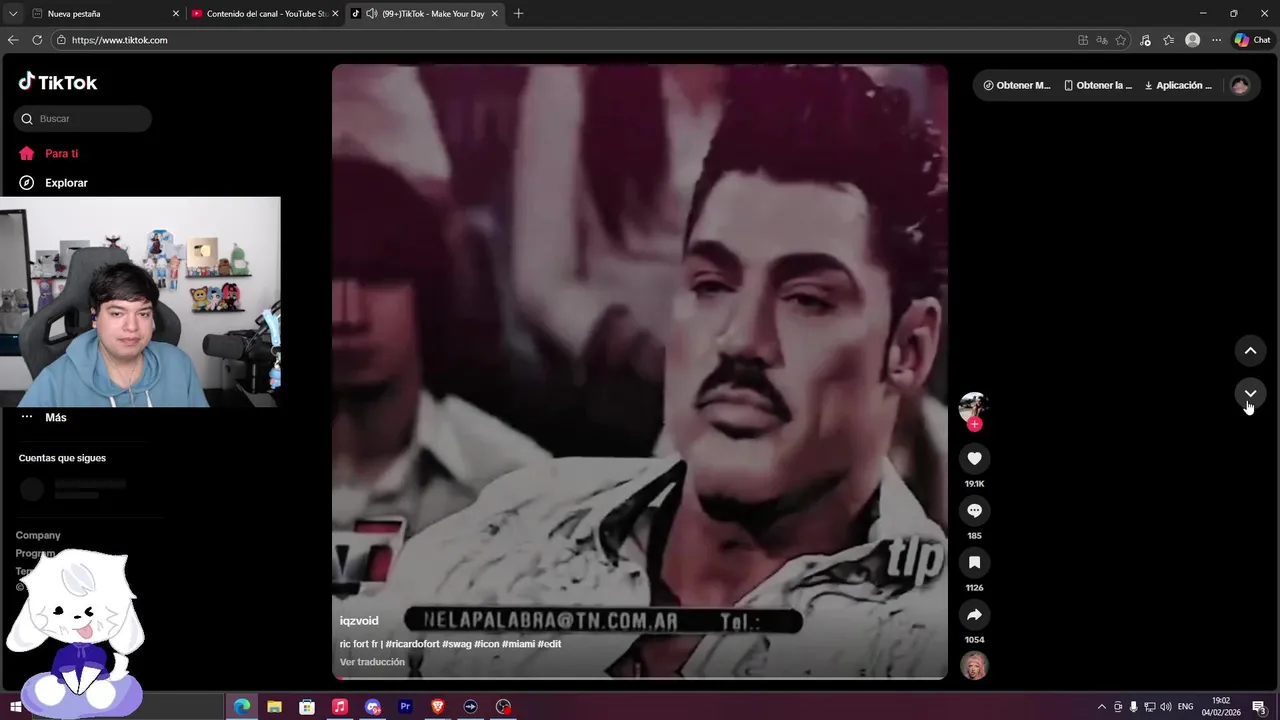
Task: Share the video using the arrow icon
Action: tap(974, 614)
